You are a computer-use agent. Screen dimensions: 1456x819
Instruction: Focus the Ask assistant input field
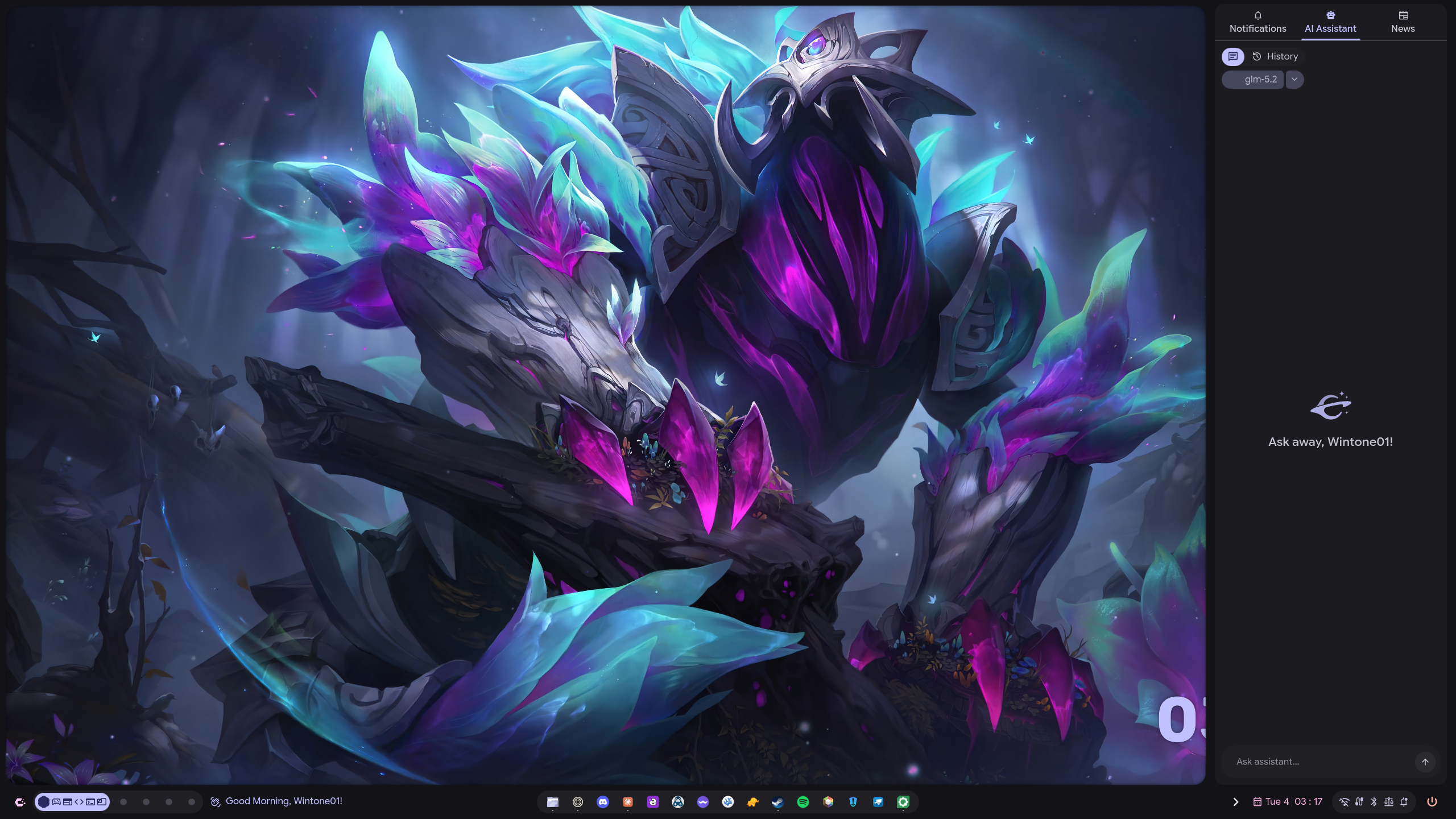pos(1319,762)
